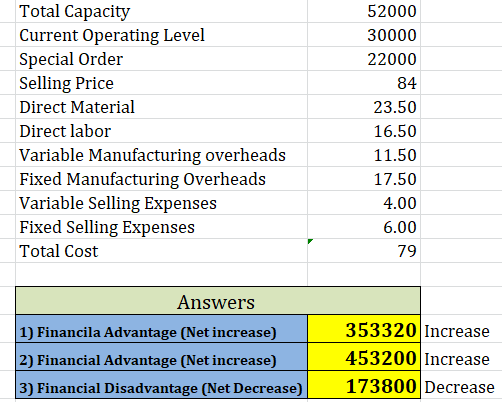Viewport: 502px width, 402px height.
Task: Click 'Increase' beside 453200
Action: pyautogui.click(x=457, y=359)
